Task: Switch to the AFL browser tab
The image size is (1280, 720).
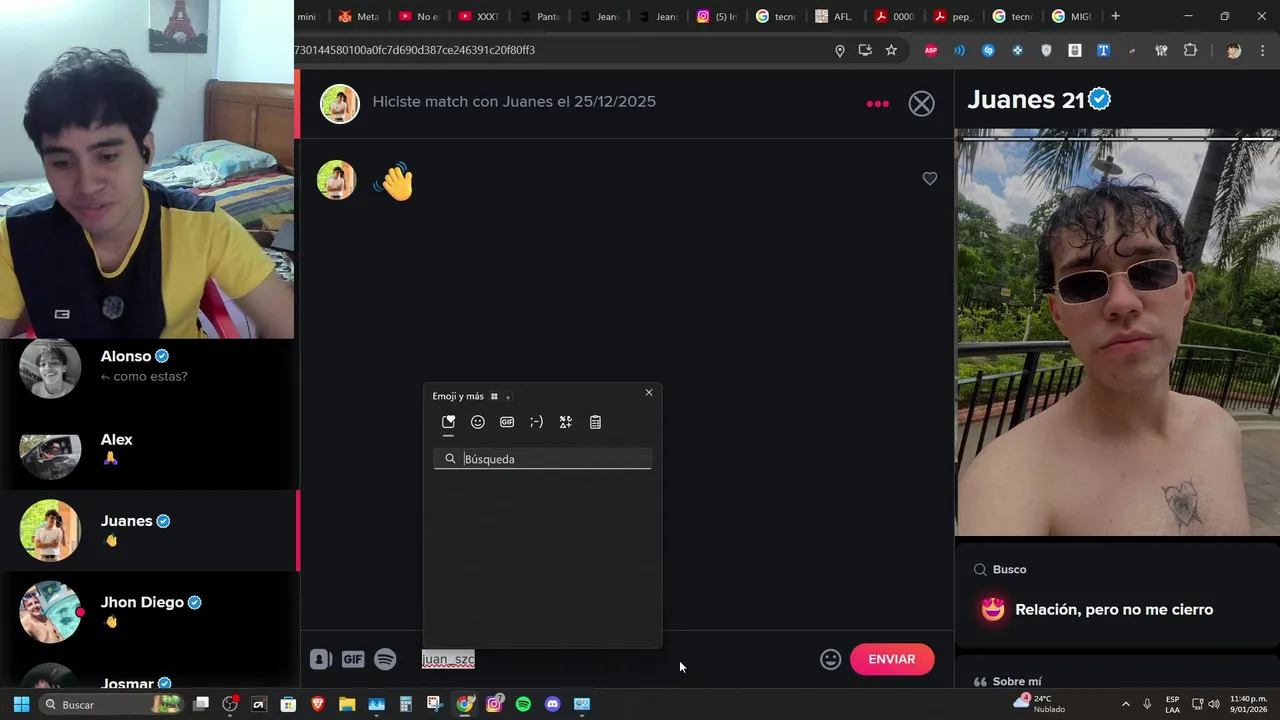Action: click(x=835, y=16)
